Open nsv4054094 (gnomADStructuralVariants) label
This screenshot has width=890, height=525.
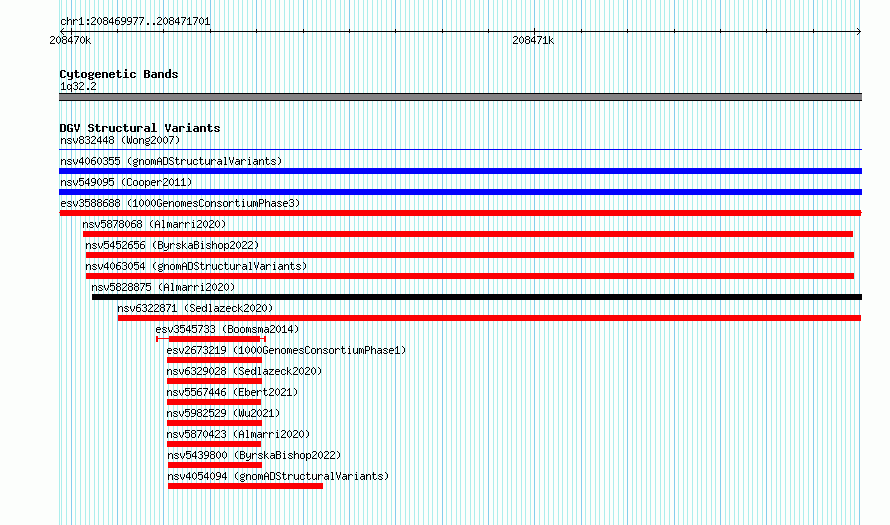coord(278,476)
